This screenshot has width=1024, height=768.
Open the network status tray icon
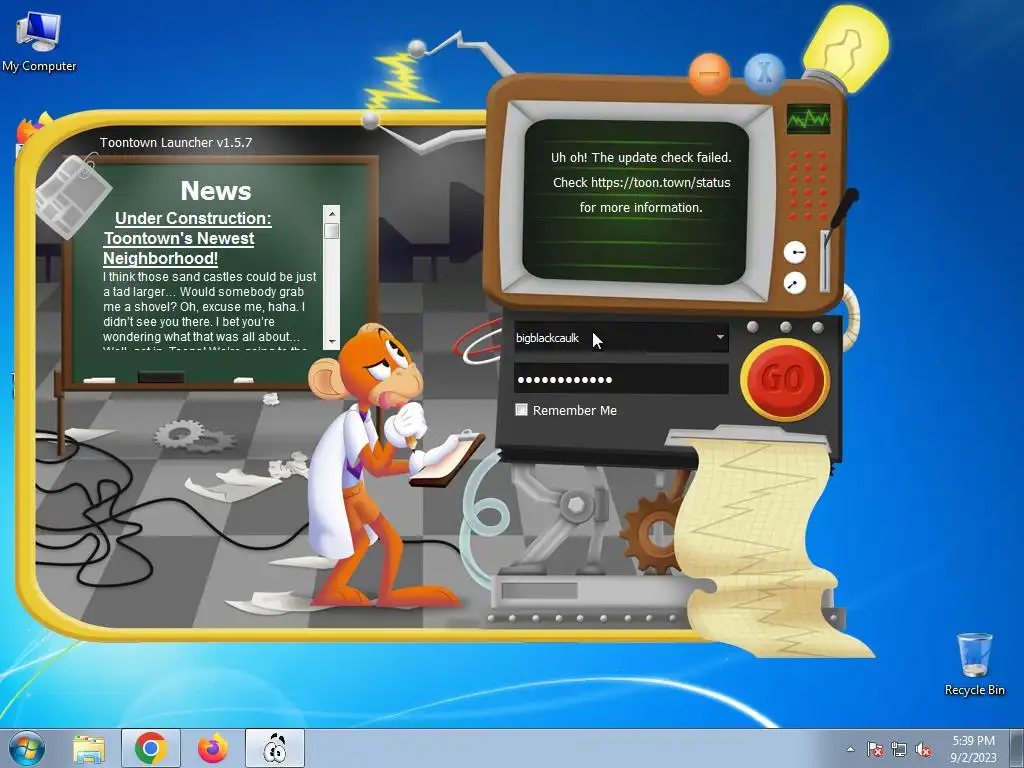[x=899, y=749]
